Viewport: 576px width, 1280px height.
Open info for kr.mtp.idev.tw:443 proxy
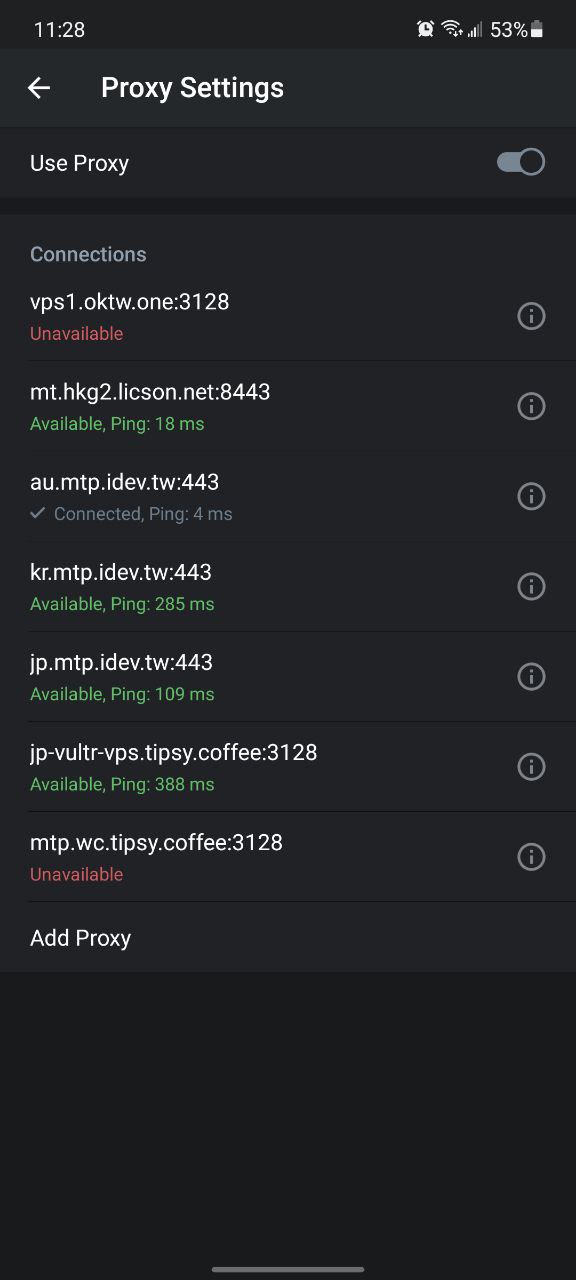tap(531, 586)
